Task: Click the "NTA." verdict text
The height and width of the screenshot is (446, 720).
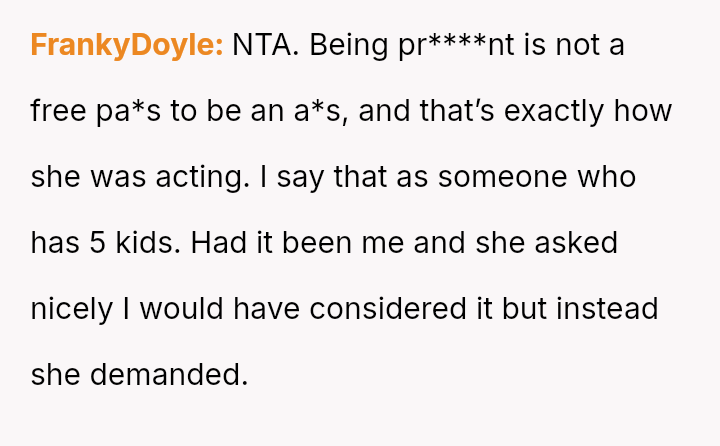Action: click(x=266, y=45)
